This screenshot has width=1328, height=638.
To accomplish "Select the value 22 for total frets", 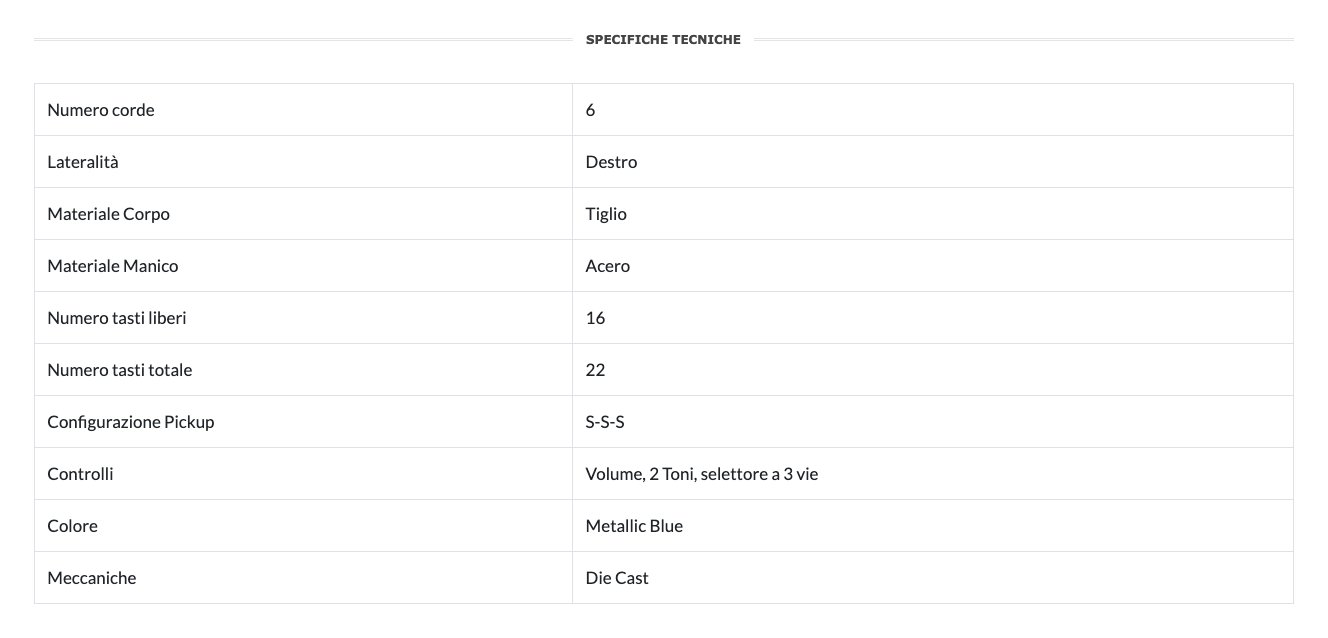I will [595, 370].
